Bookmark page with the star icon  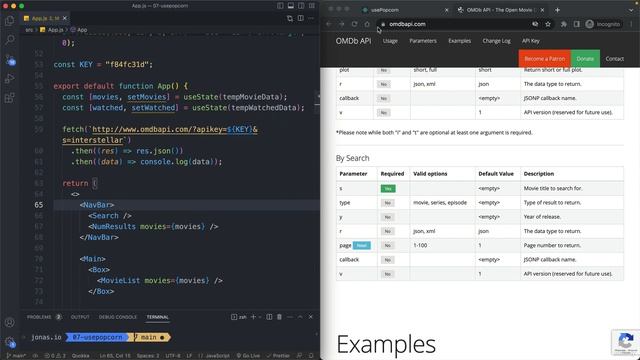548,24
